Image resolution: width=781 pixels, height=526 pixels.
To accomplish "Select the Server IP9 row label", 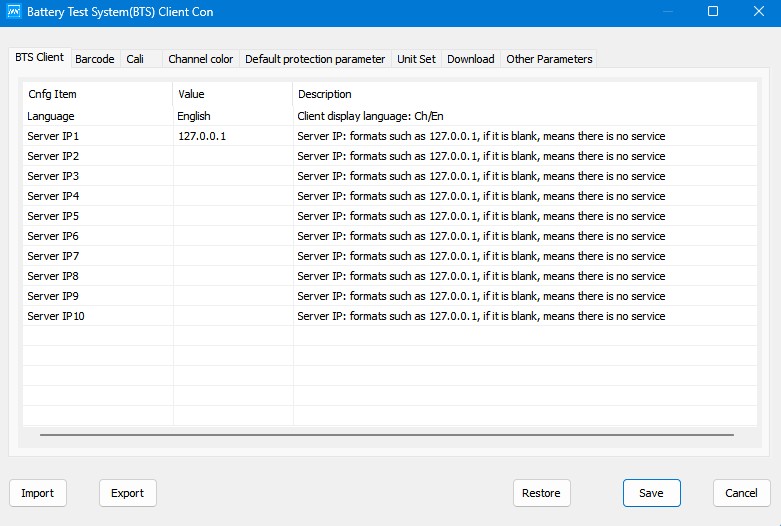I will tap(53, 295).
